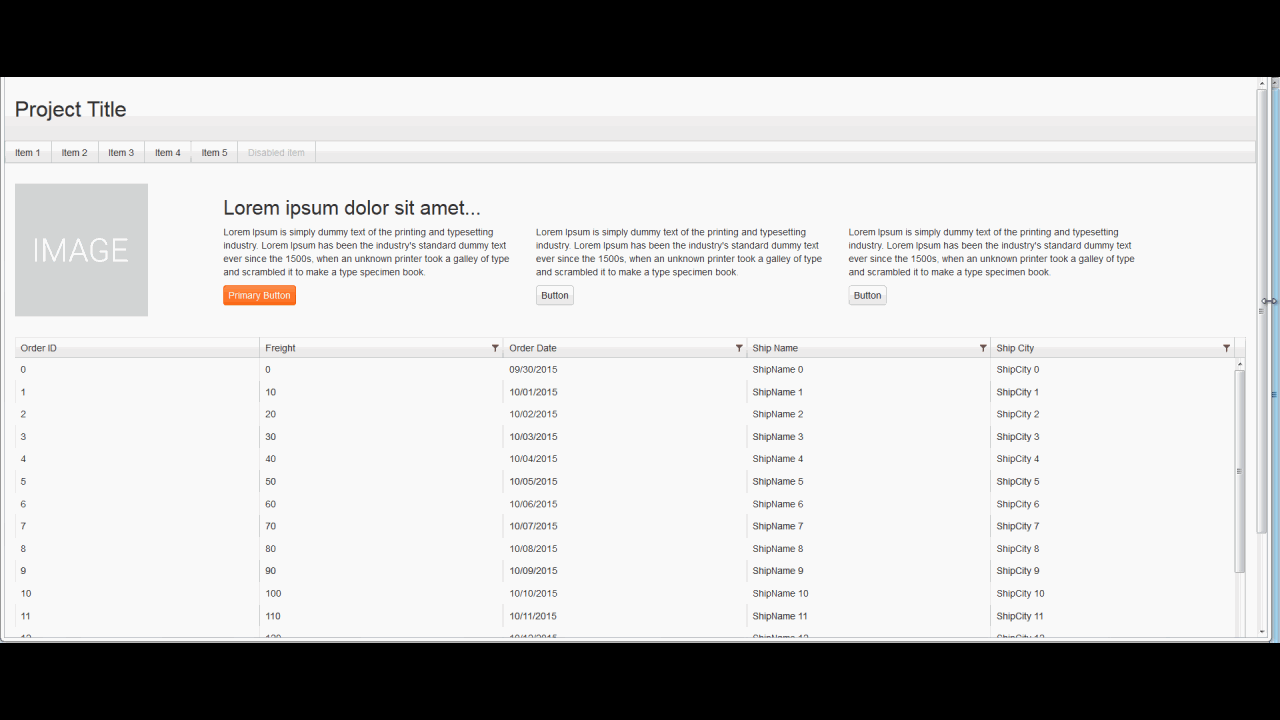
Task: Select the Item 1 tab
Action: tap(28, 152)
